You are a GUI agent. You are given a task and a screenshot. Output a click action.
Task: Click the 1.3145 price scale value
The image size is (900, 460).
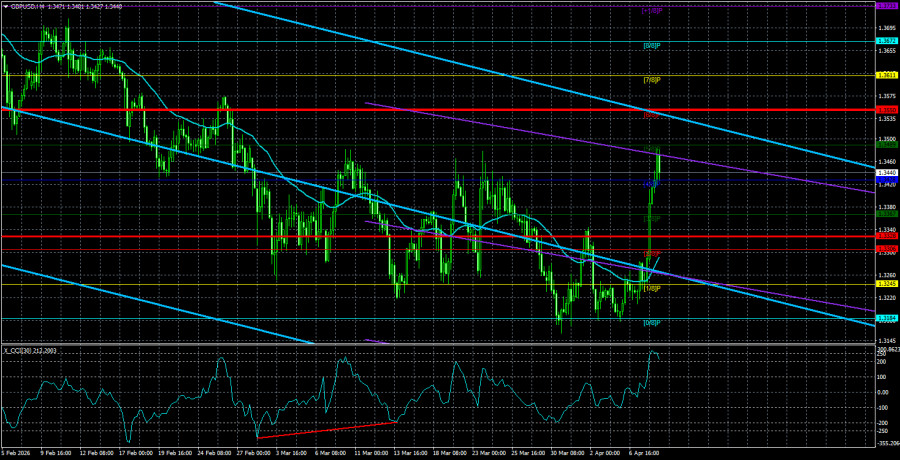coord(887,340)
